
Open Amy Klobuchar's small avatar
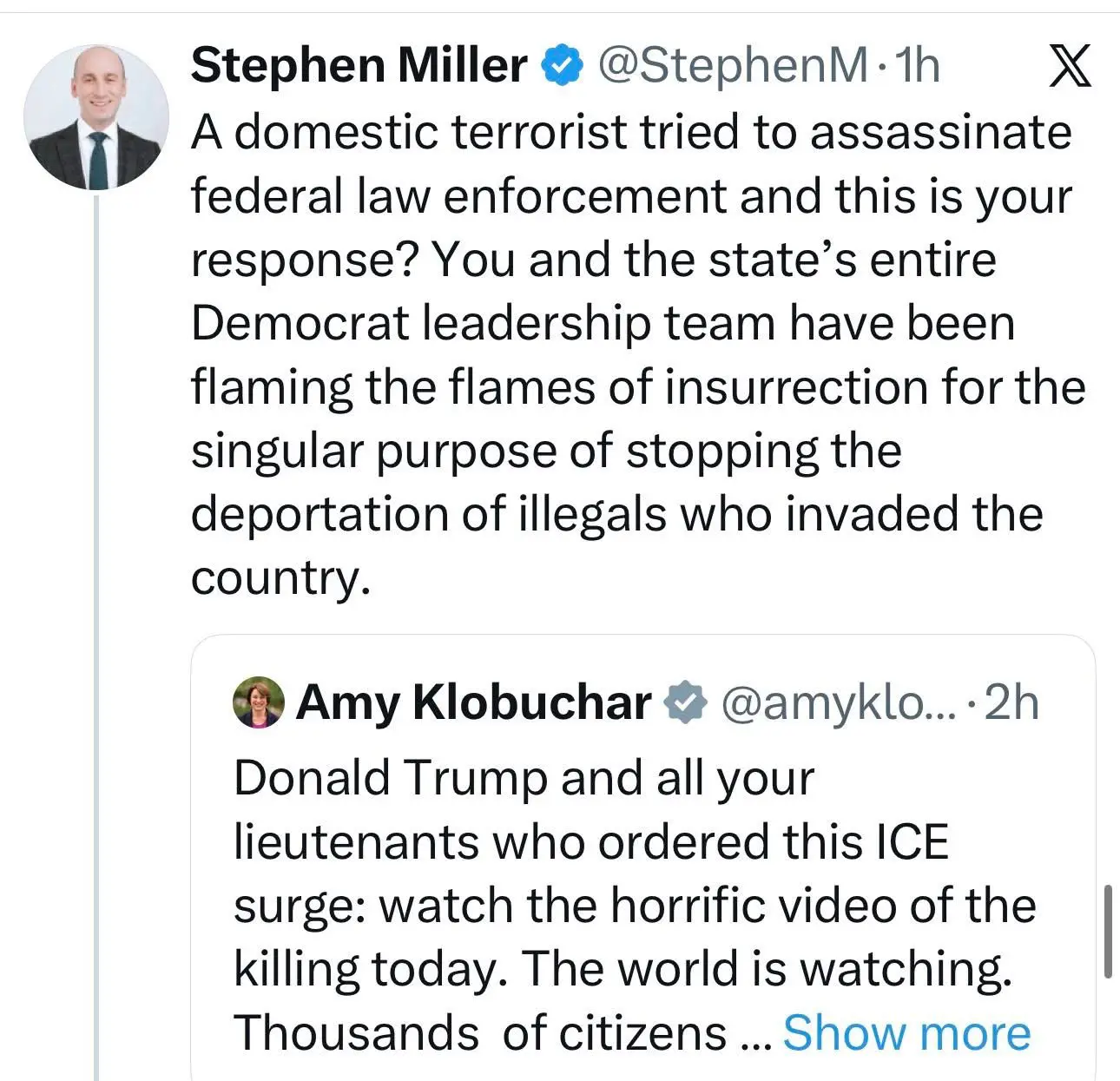[259, 702]
